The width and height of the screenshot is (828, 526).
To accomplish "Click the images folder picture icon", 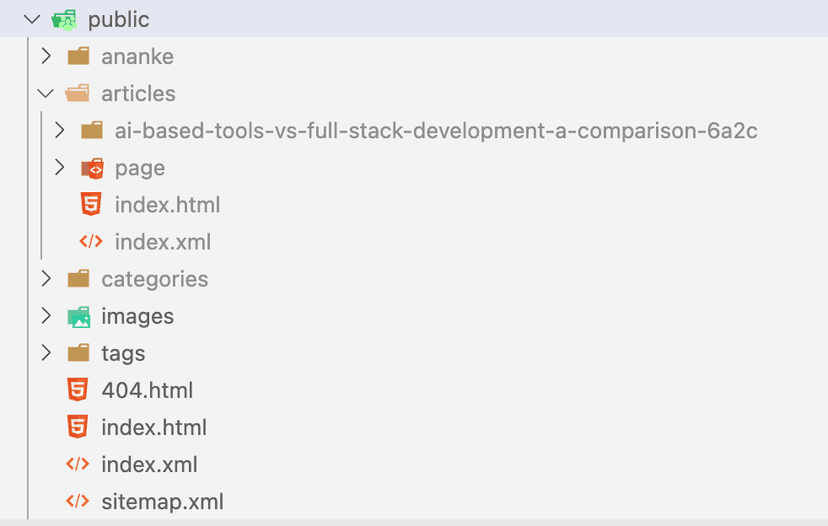I will tap(78, 316).
